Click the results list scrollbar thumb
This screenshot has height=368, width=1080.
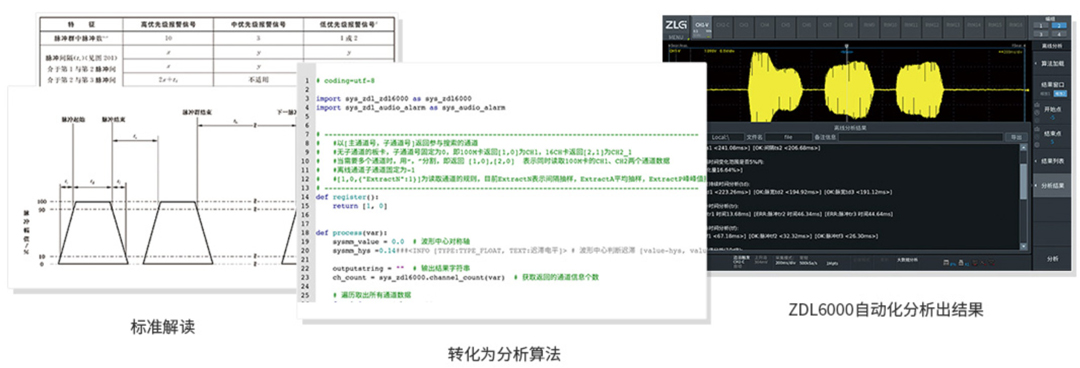1023,181
